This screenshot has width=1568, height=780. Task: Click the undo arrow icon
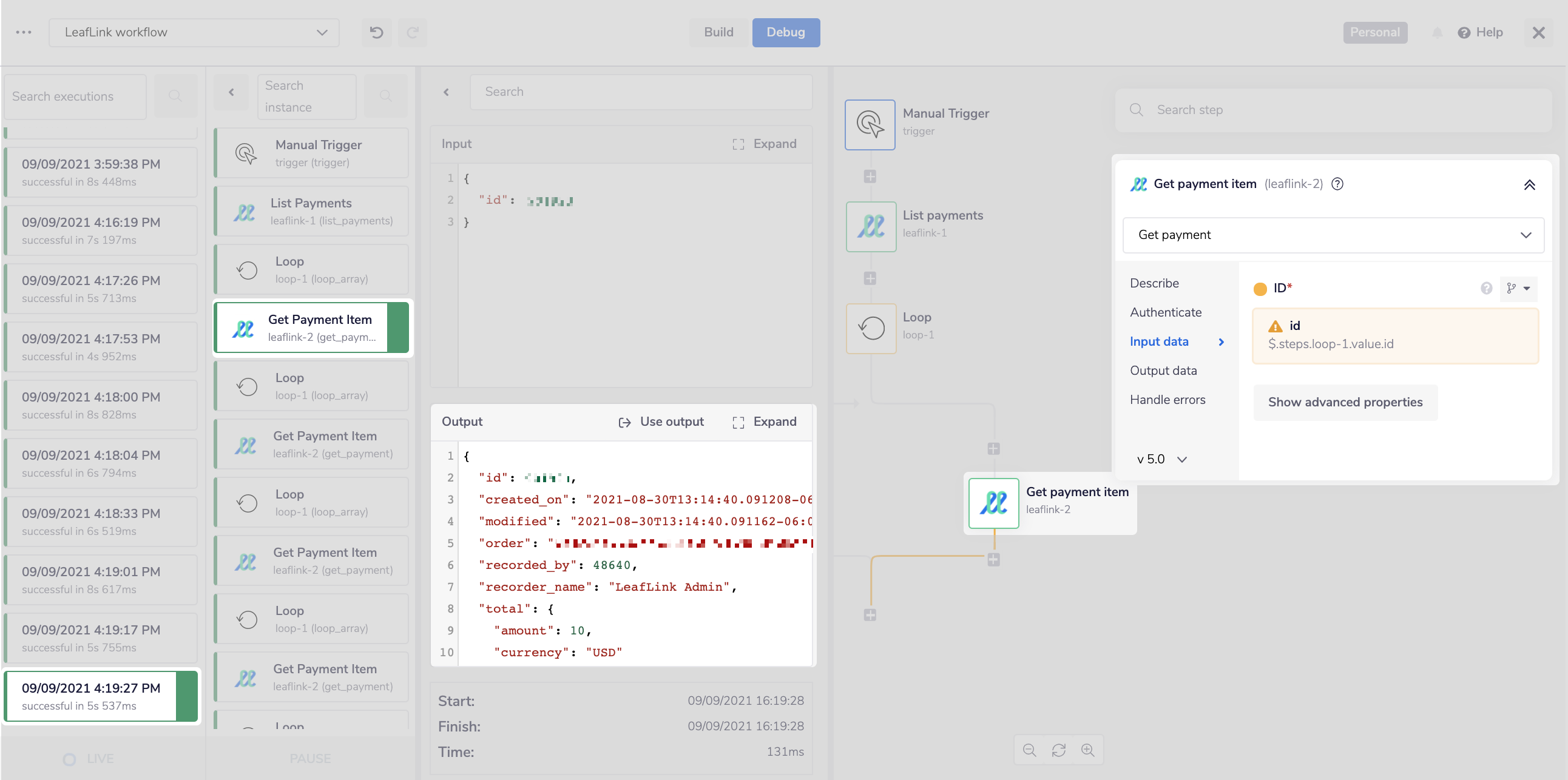pos(376,32)
